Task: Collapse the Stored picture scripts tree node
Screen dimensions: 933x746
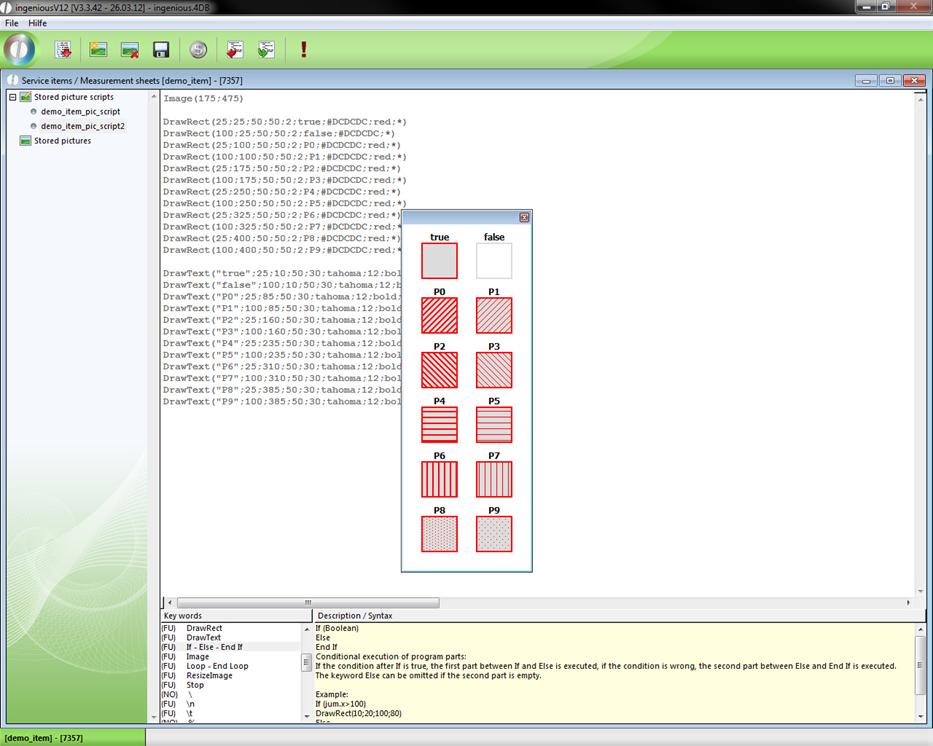Action: click(x=12, y=97)
